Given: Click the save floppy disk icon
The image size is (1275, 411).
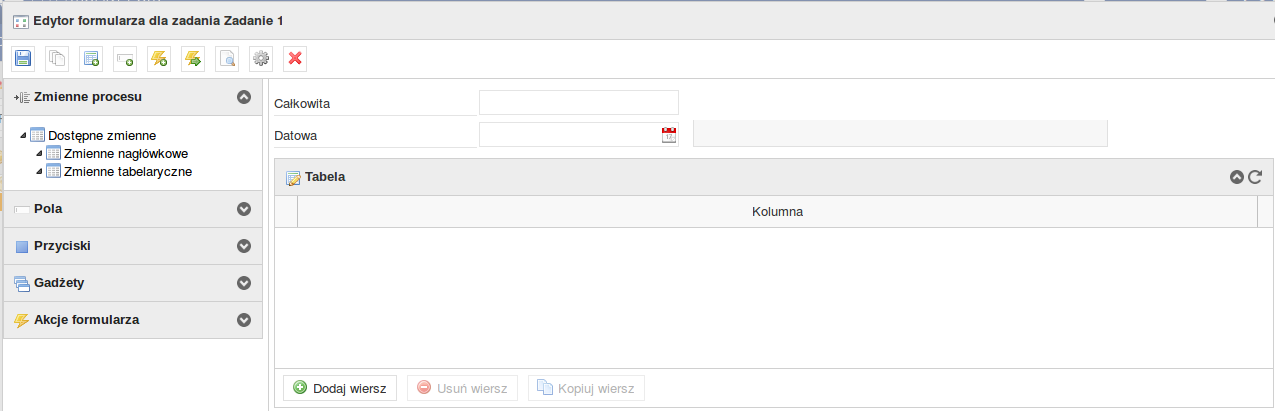Looking at the screenshot, I should 24,59.
